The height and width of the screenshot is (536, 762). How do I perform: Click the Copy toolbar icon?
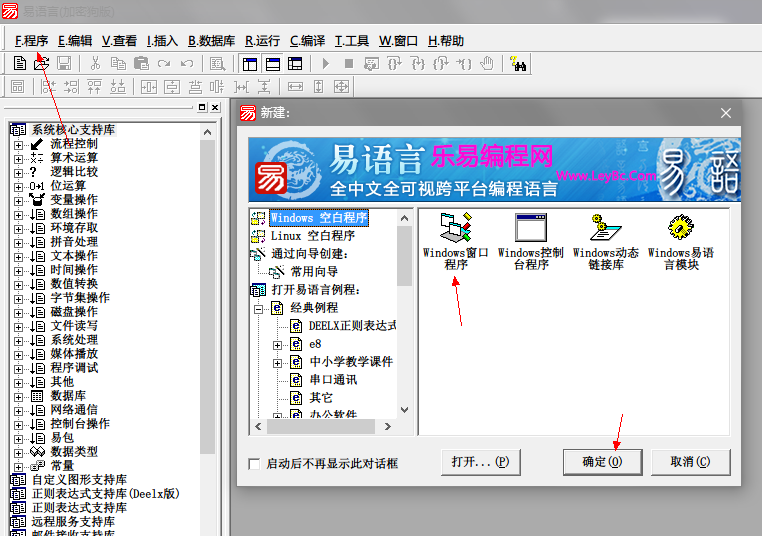pos(118,63)
